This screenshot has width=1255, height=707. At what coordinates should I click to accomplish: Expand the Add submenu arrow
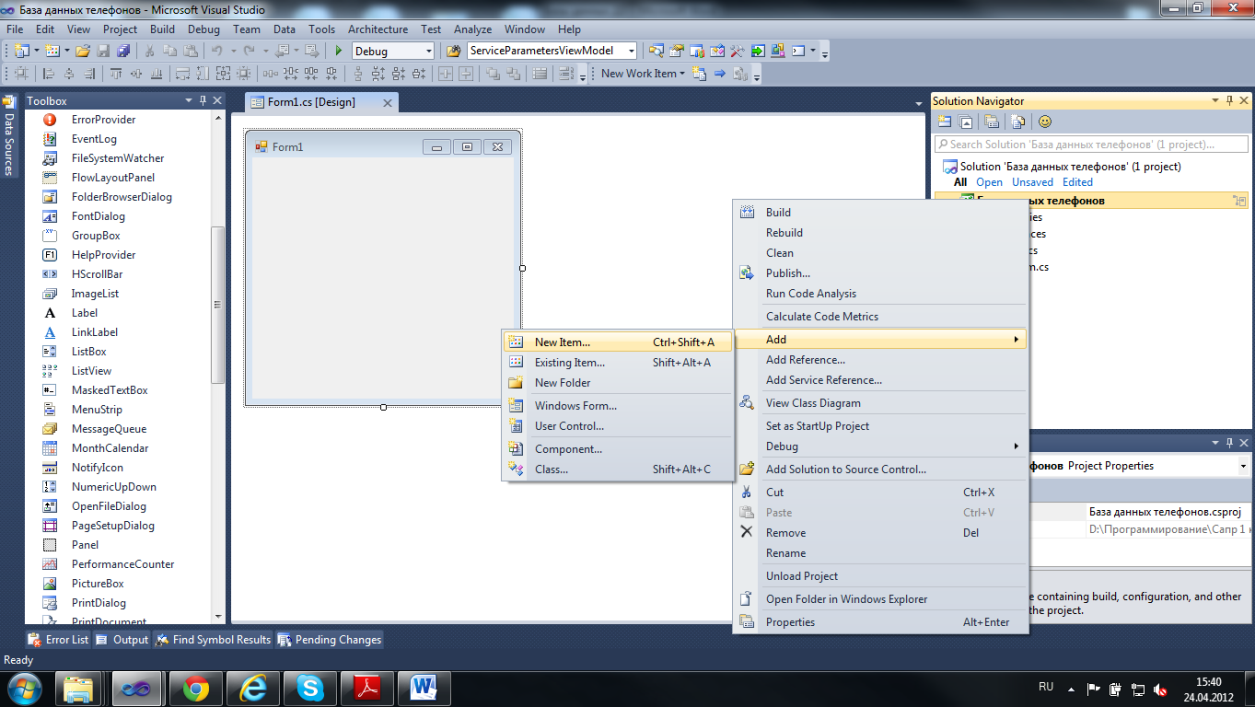[x=1016, y=340]
